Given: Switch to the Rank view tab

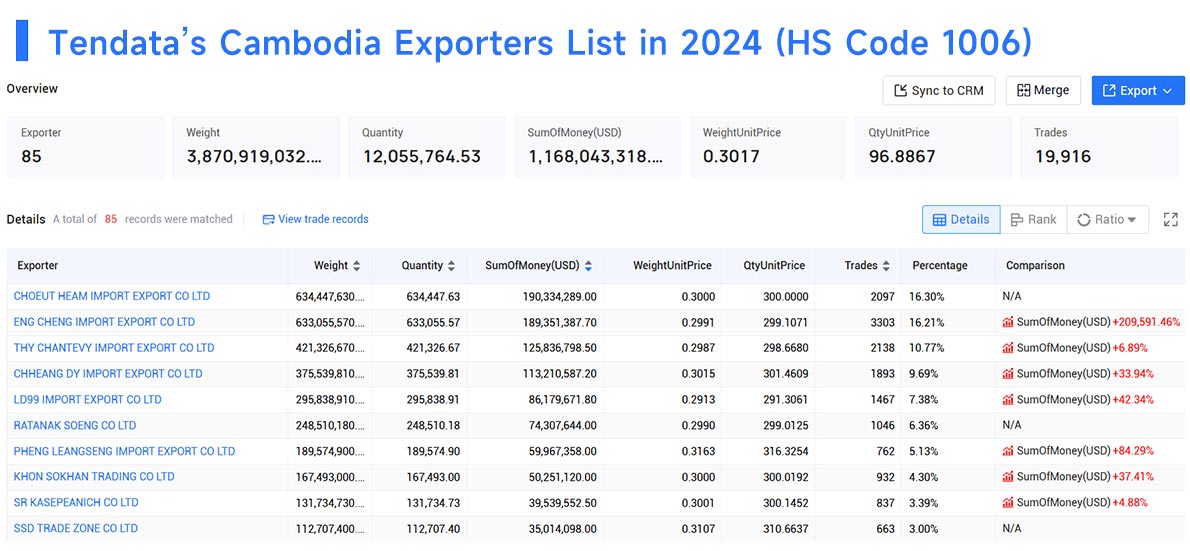Looking at the screenshot, I should tap(1033, 219).
